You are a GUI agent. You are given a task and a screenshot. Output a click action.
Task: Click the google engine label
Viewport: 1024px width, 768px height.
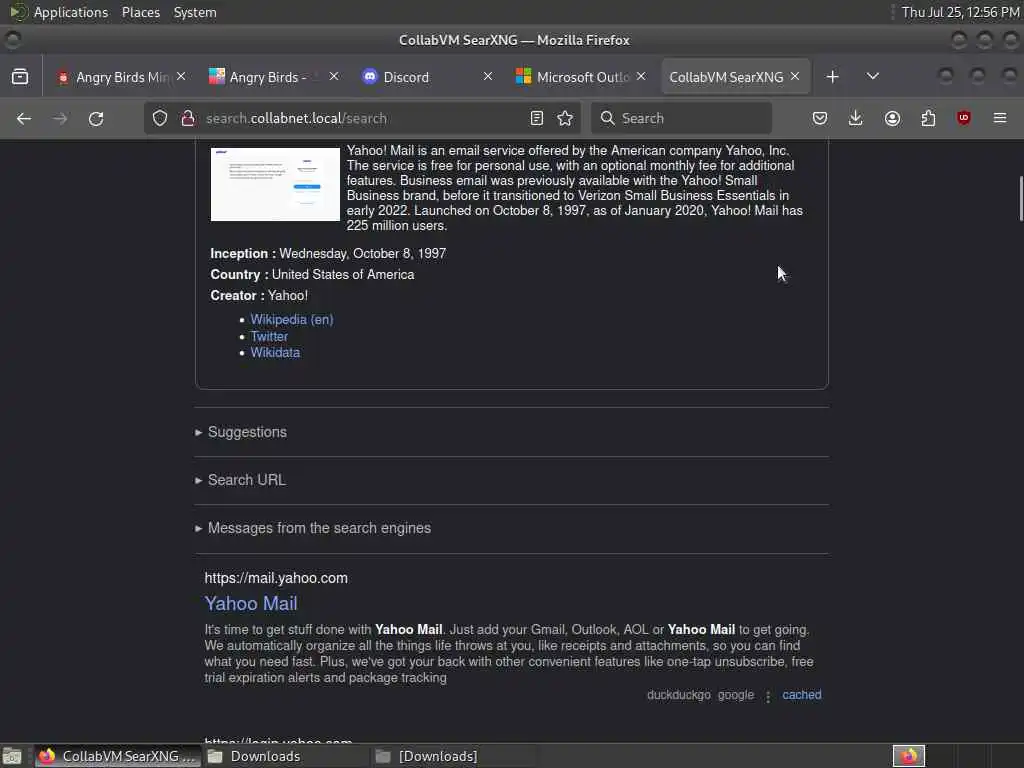pos(736,695)
